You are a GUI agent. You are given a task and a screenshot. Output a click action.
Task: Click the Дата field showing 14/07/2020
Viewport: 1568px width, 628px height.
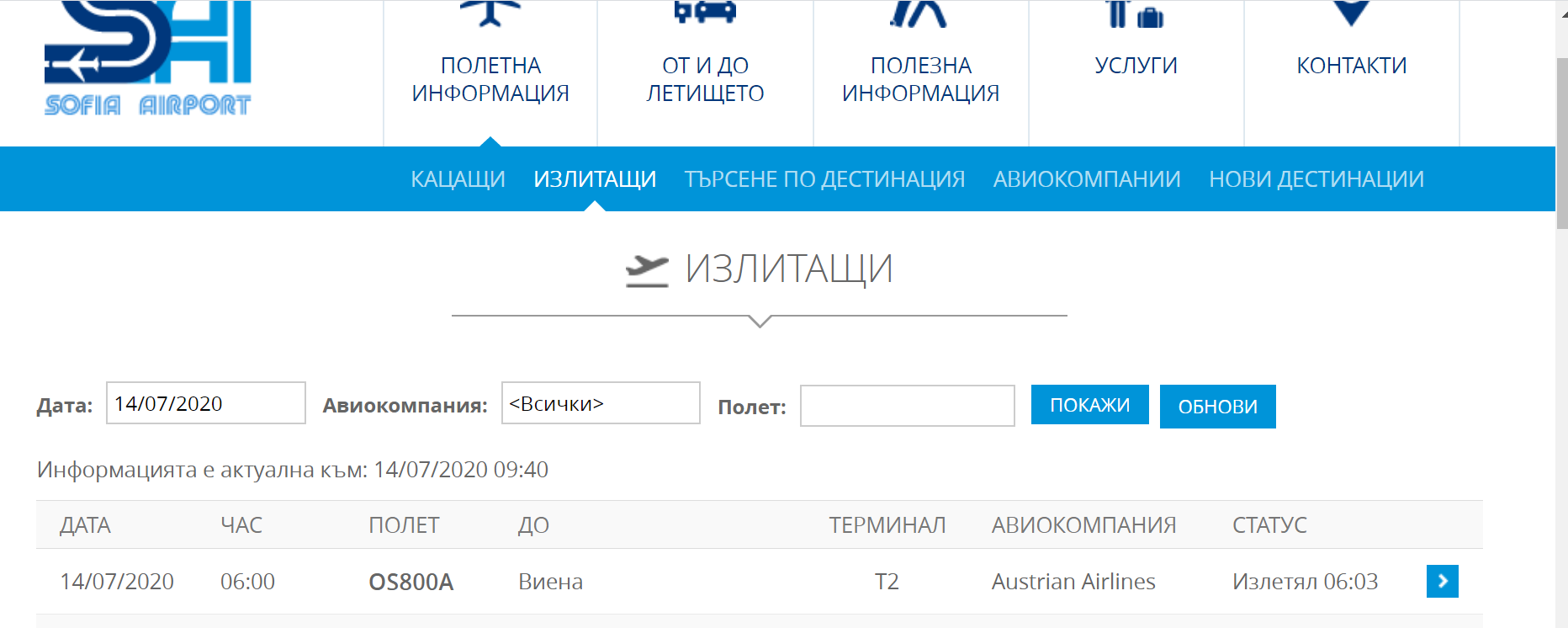coord(205,403)
